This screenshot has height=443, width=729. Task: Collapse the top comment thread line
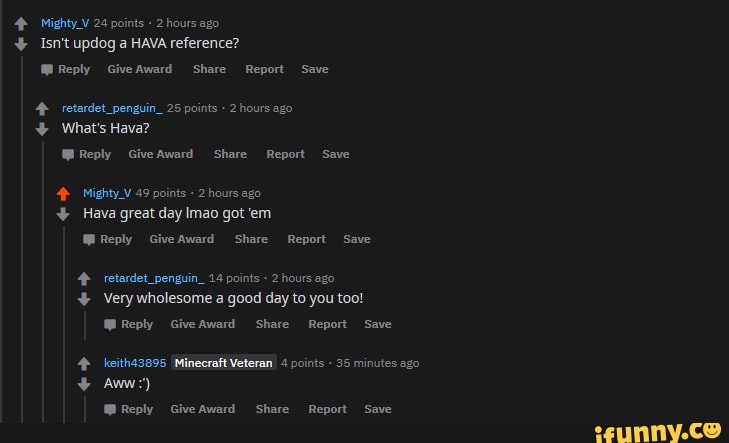[21, 240]
